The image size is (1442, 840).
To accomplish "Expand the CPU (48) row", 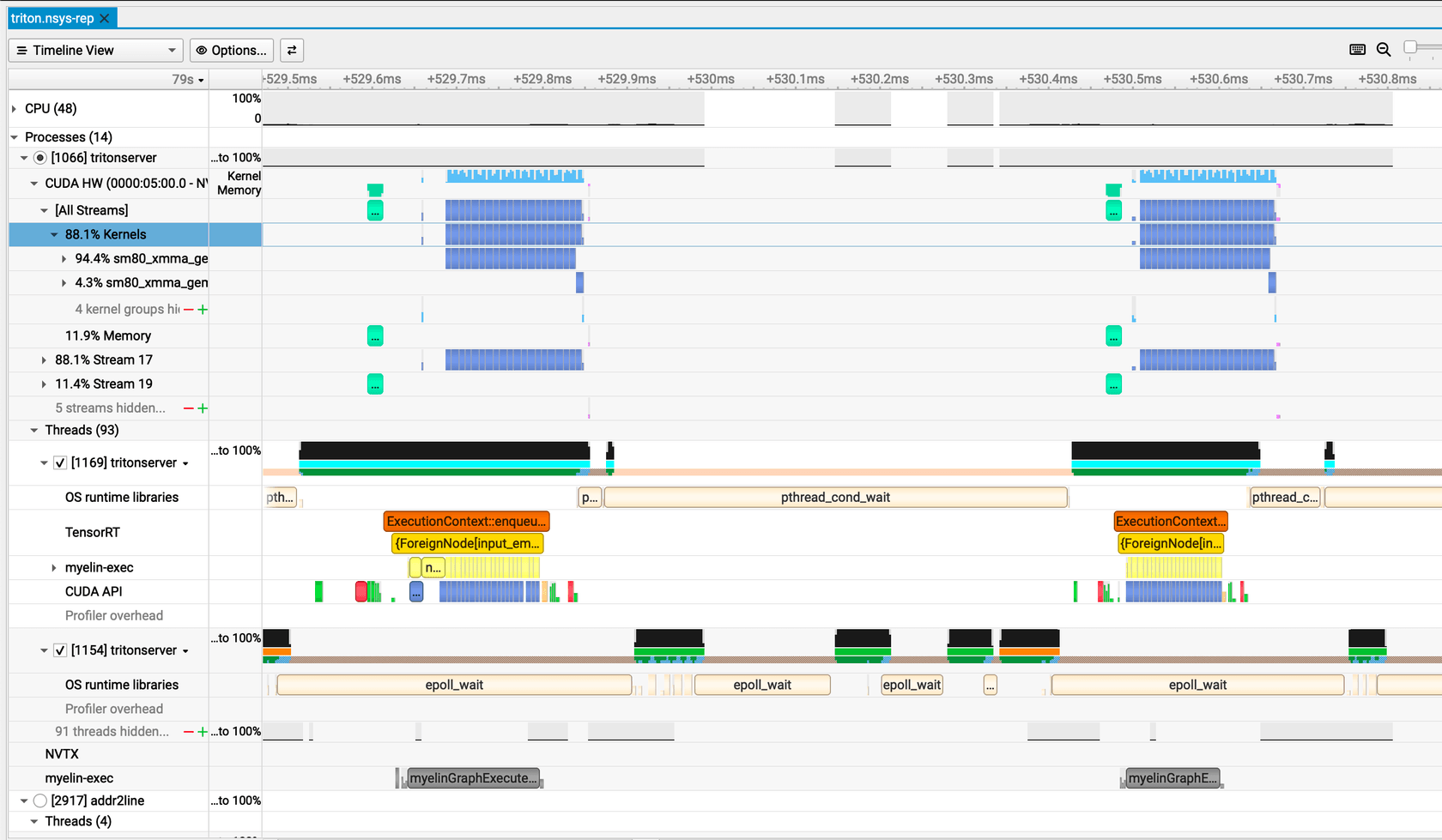I will [12, 108].
